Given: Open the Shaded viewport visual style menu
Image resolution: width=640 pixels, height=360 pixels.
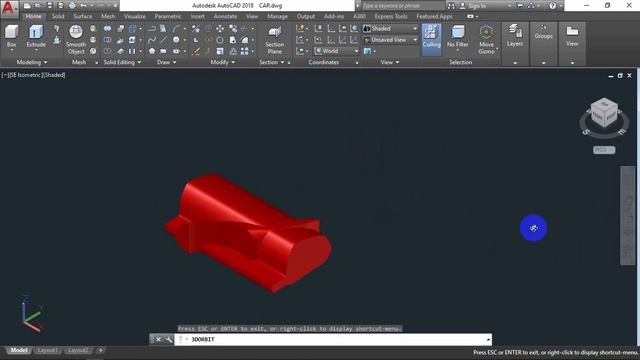Looking at the screenshot, I should pos(53,75).
